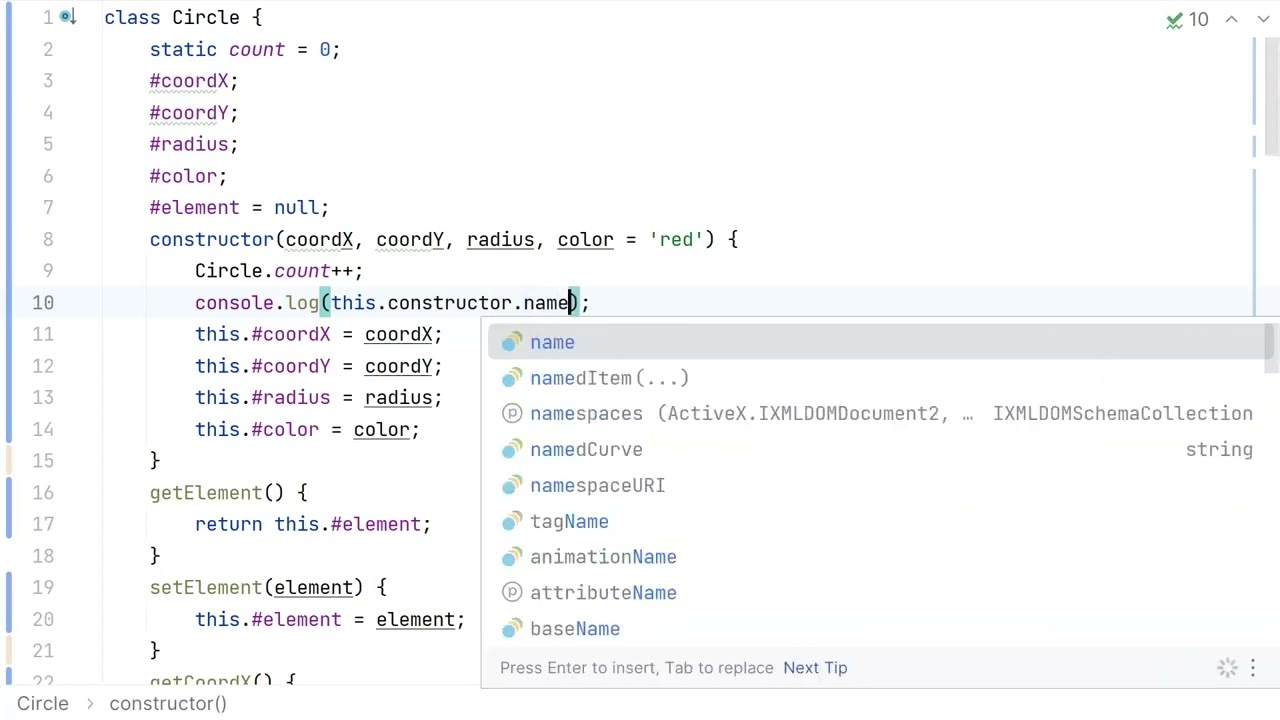Click 'class Circle {' declaration on line 1
This screenshot has width=1280, height=720.
click(x=183, y=18)
